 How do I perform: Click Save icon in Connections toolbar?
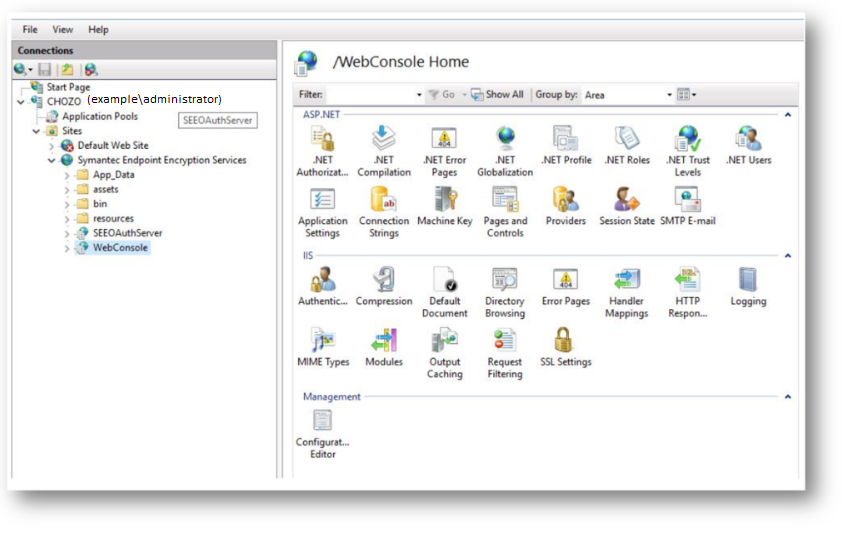45,69
